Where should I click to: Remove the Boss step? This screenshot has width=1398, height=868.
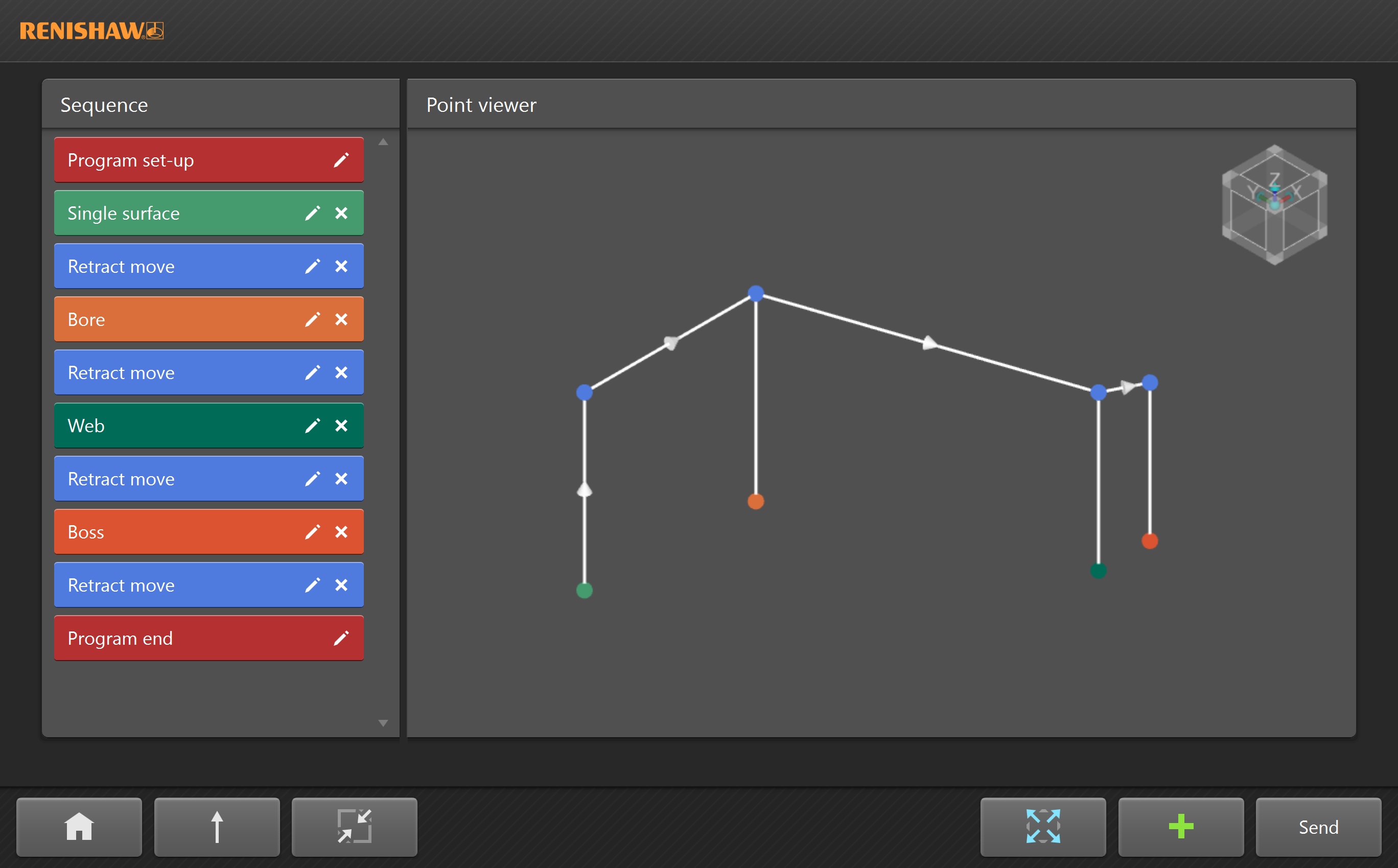coord(341,532)
